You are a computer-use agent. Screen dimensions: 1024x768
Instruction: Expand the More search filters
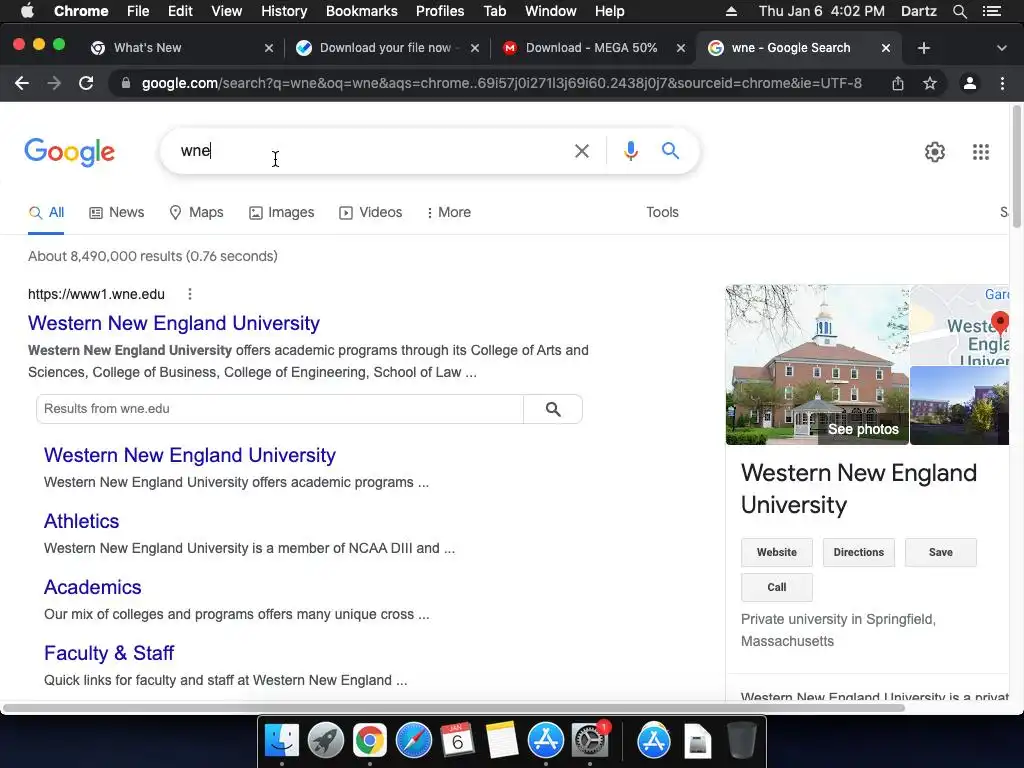click(449, 212)
